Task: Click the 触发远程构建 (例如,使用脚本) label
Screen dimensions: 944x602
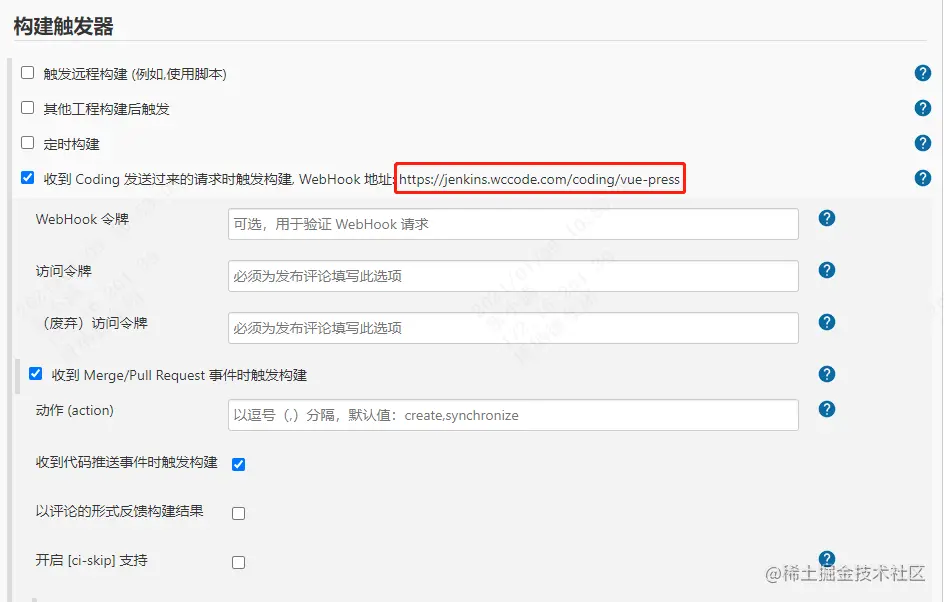Action: pos(135,74)
